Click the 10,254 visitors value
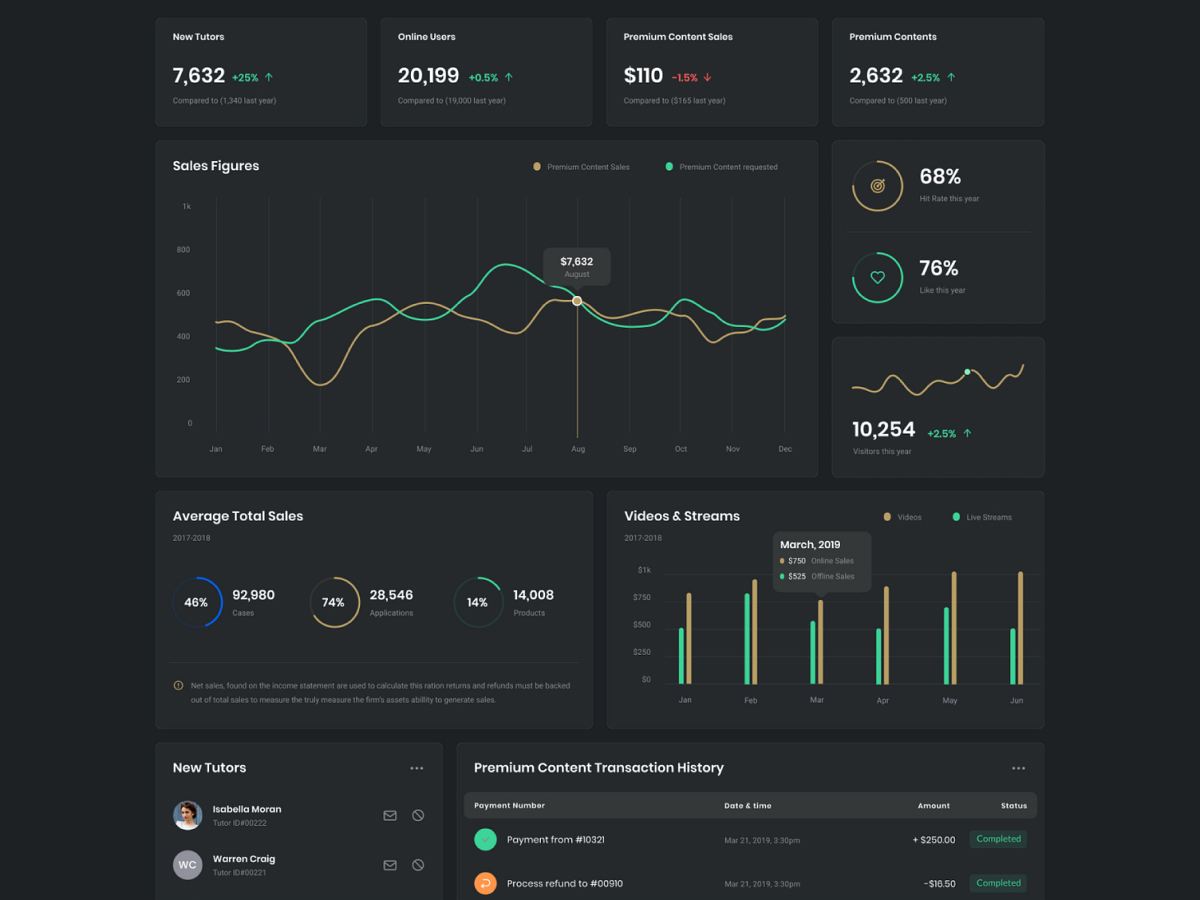This screenshot has height=900, width=1200. click(884, 430)
